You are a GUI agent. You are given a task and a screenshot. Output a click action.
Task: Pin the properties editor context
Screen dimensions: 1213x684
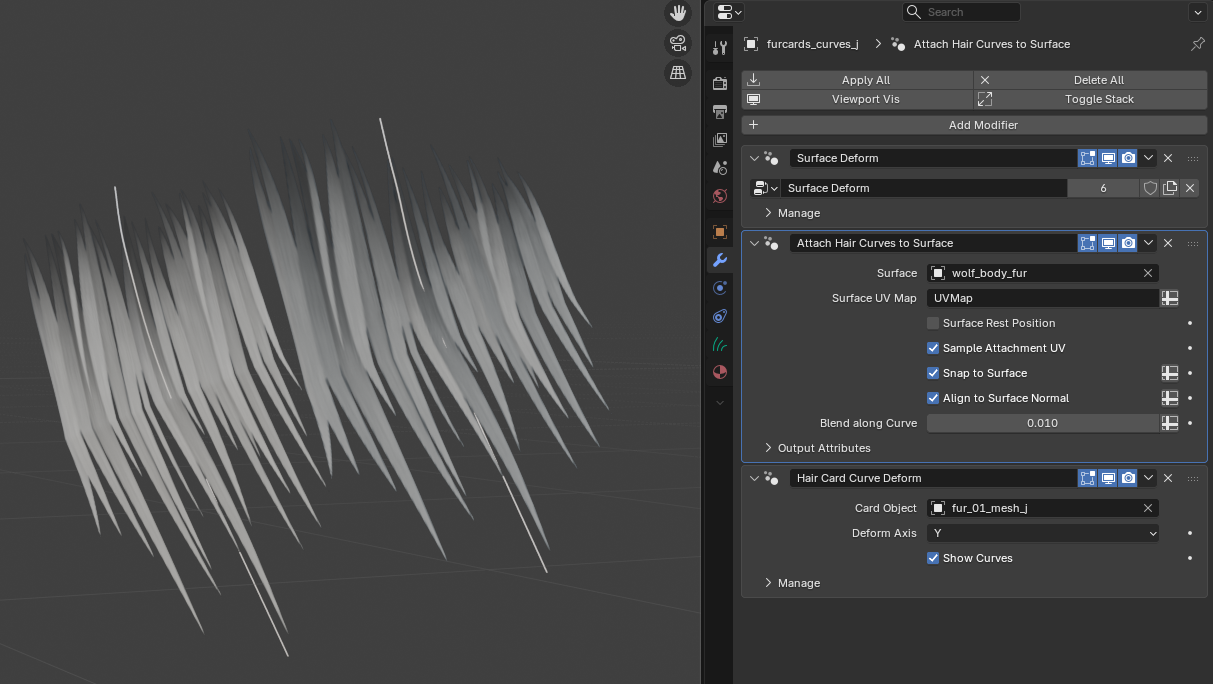pyautogui.click(x=1197, y=44)
